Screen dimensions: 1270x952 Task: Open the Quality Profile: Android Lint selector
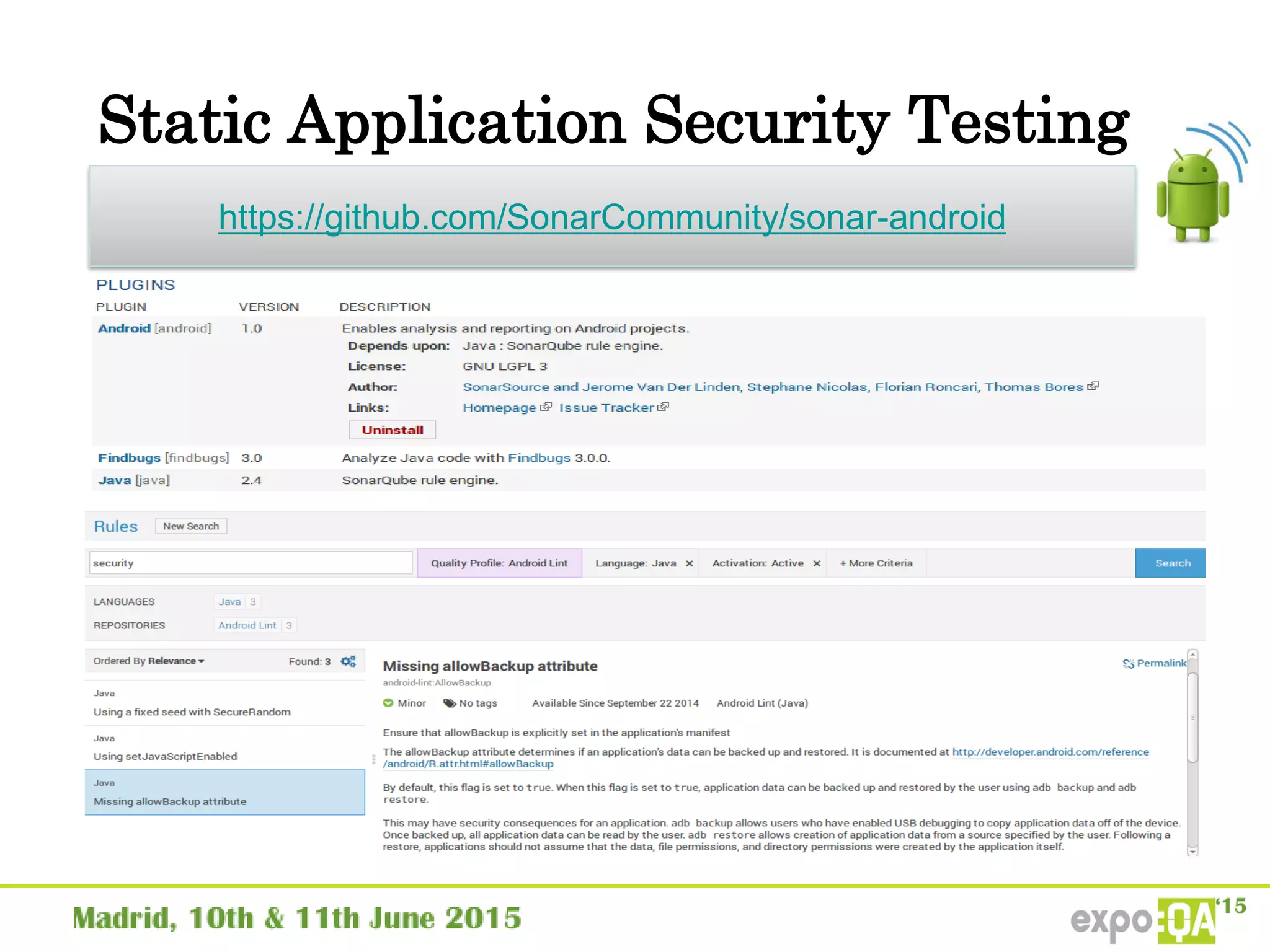point(499,563)
